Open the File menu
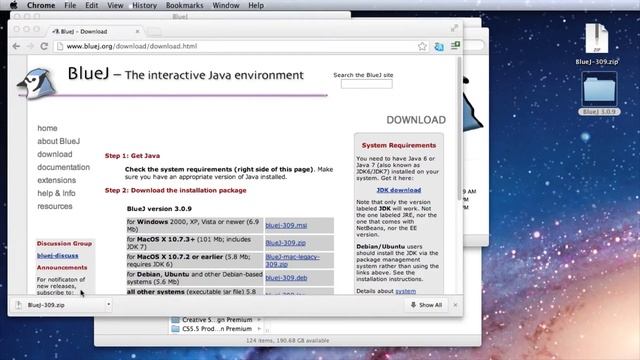640x360 pixels. pos(70,5)
